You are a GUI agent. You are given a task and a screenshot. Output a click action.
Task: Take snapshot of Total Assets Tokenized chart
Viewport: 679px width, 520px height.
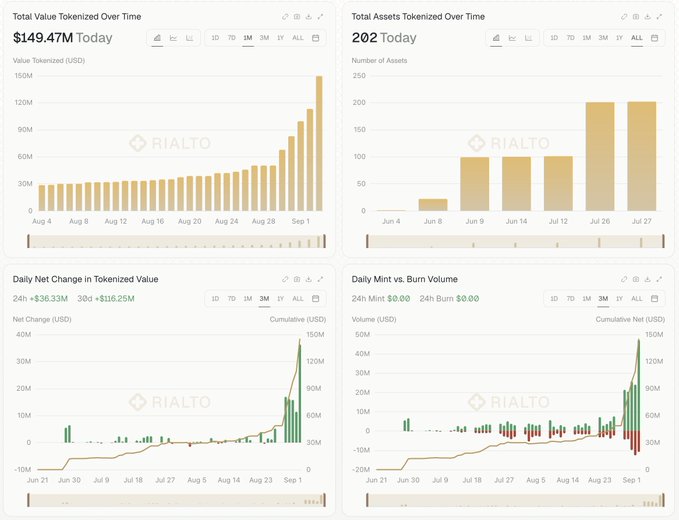[636, 16]
